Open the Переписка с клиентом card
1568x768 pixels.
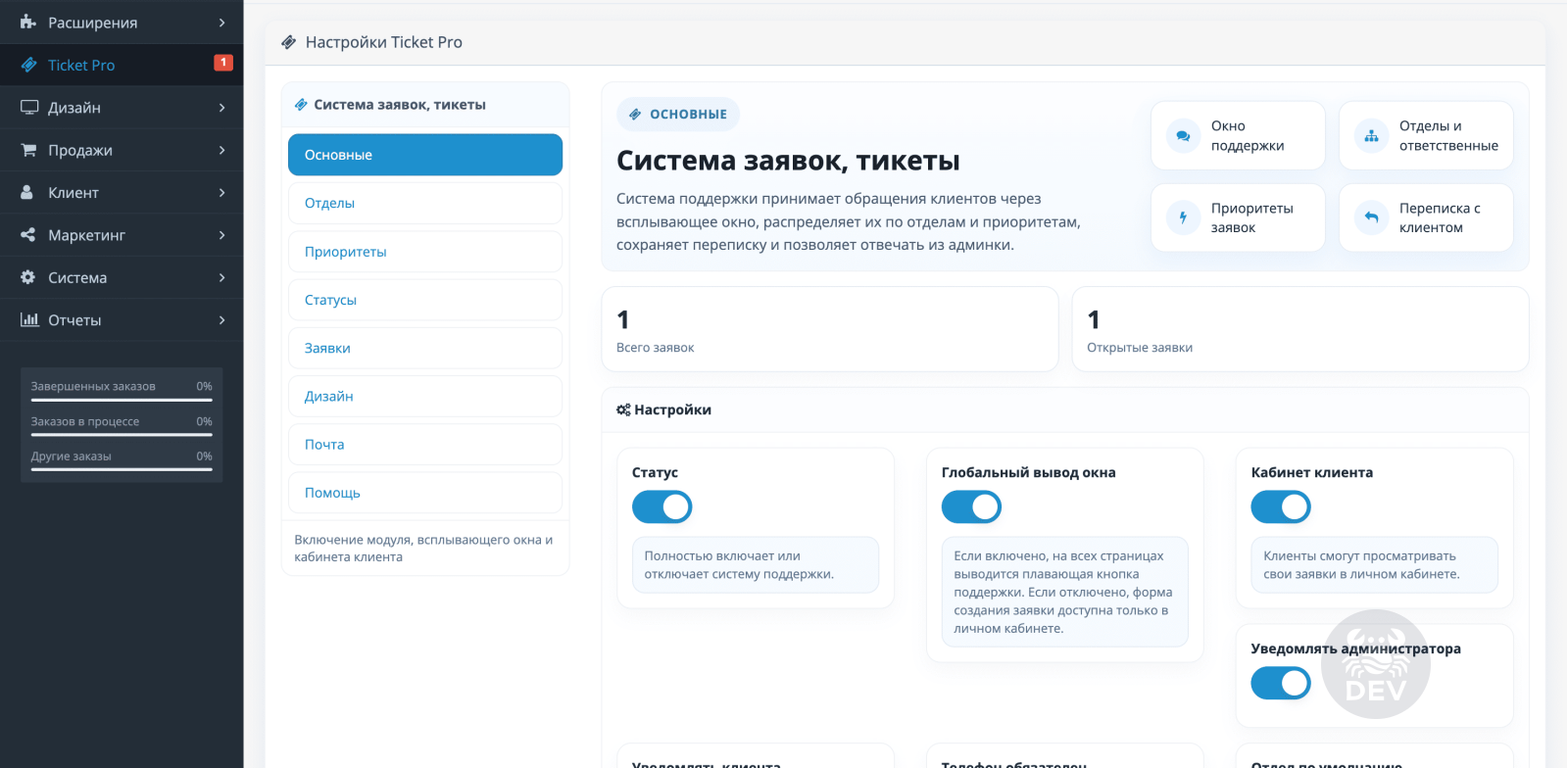[x=1426, y=217]
